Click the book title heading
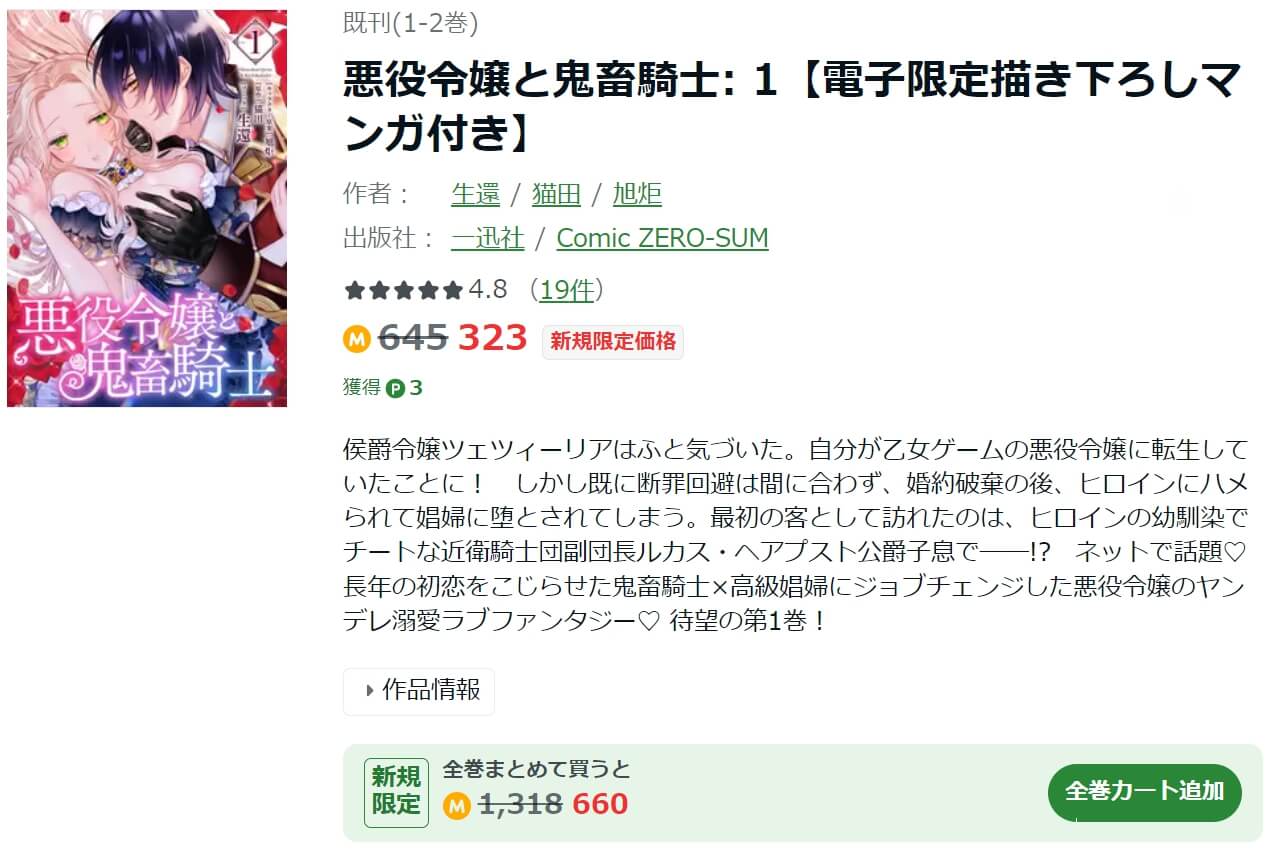The height and width of the screenshot is (858, 1274). [793, 106]
